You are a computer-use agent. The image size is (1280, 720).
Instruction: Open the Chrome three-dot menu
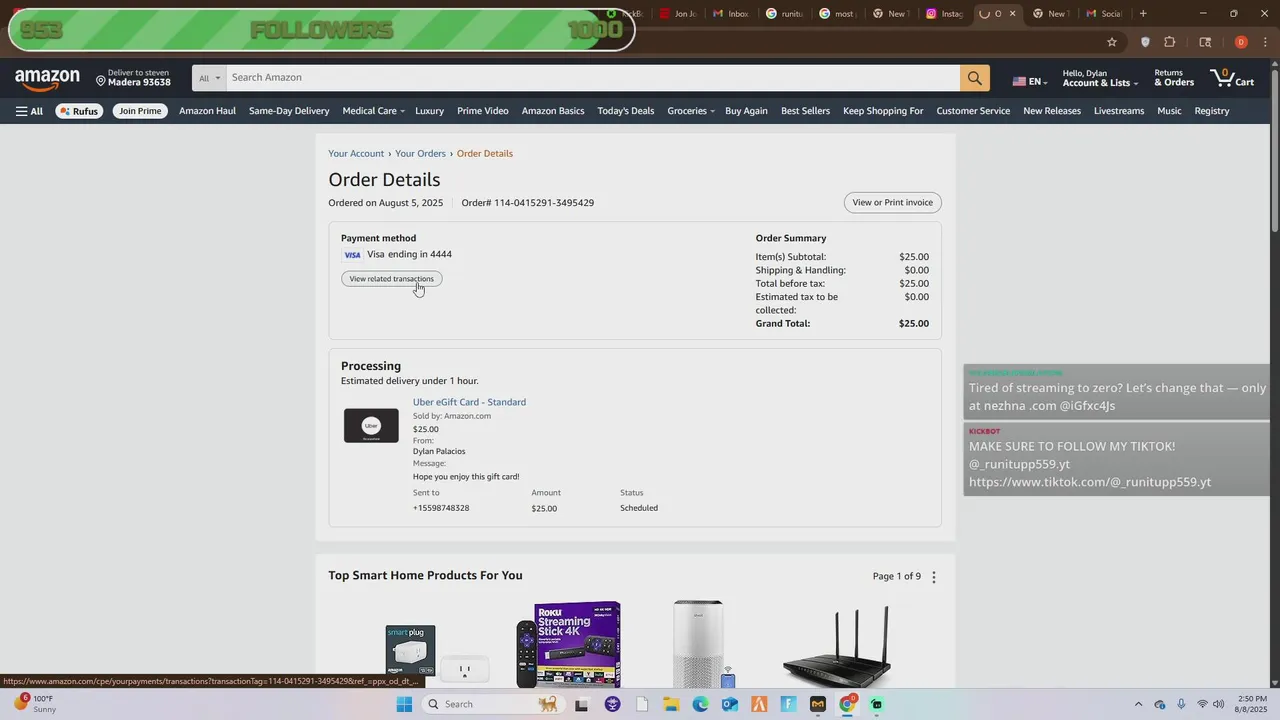(1265, 42)
